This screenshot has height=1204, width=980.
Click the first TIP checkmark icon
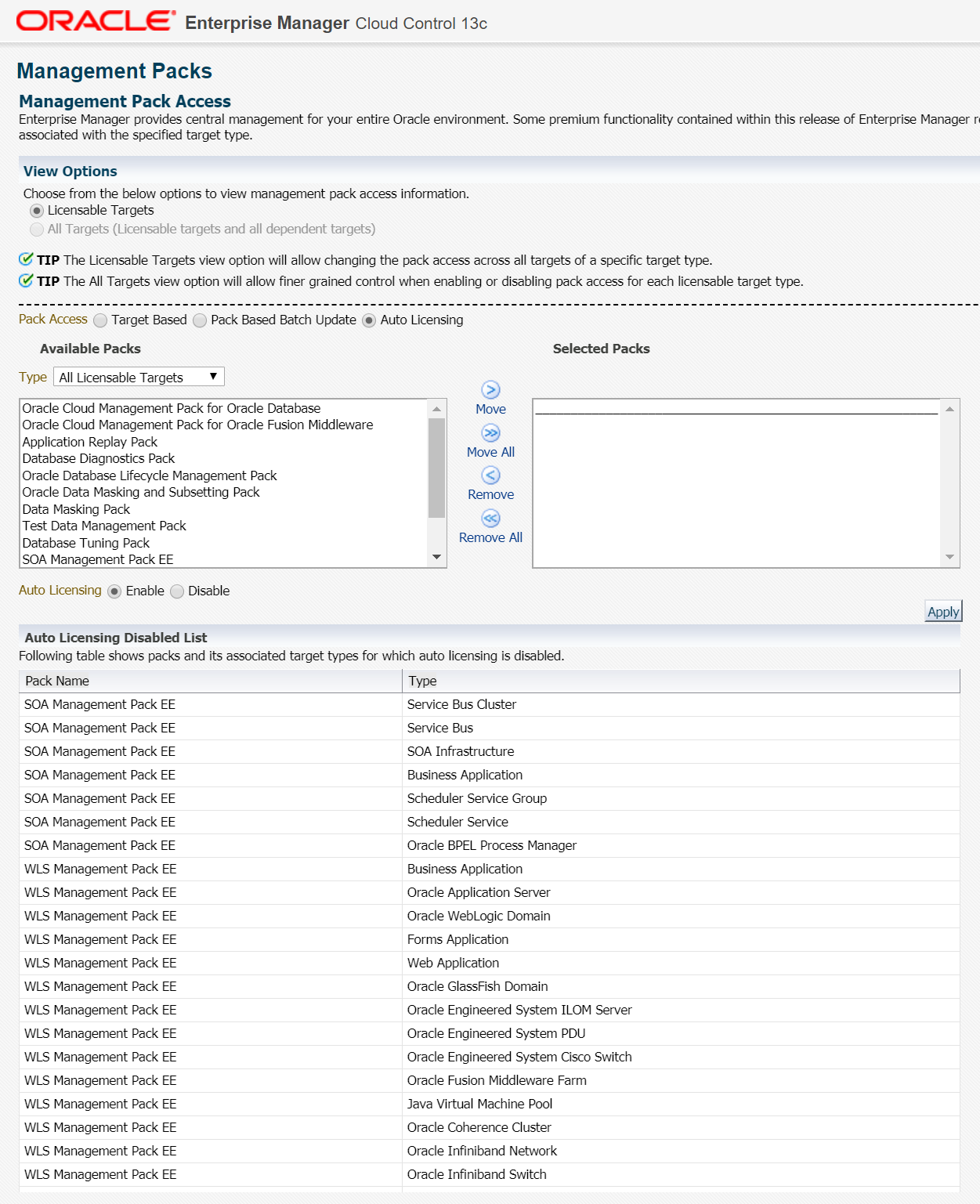(26, 259)
